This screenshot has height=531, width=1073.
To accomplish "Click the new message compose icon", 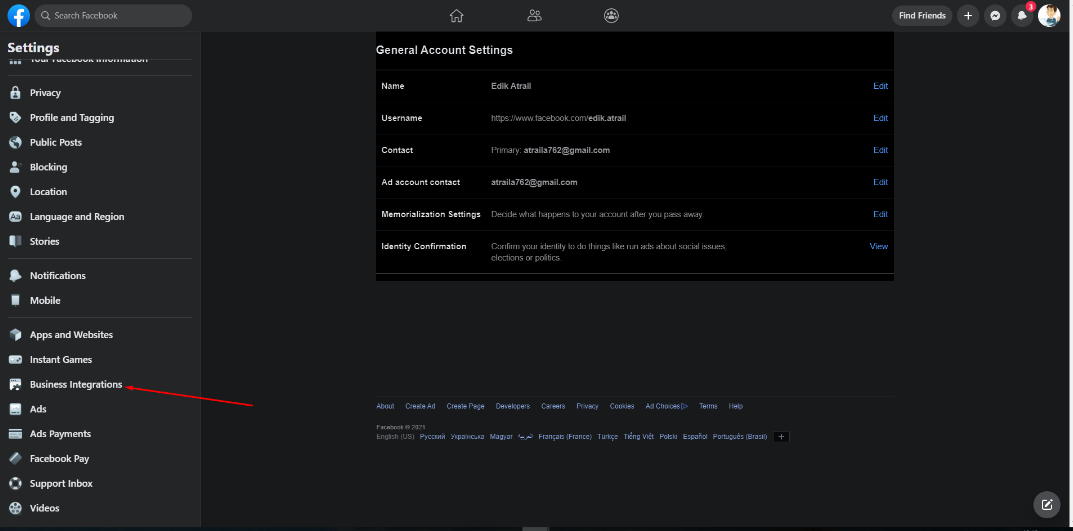I will click(1046, 504).
